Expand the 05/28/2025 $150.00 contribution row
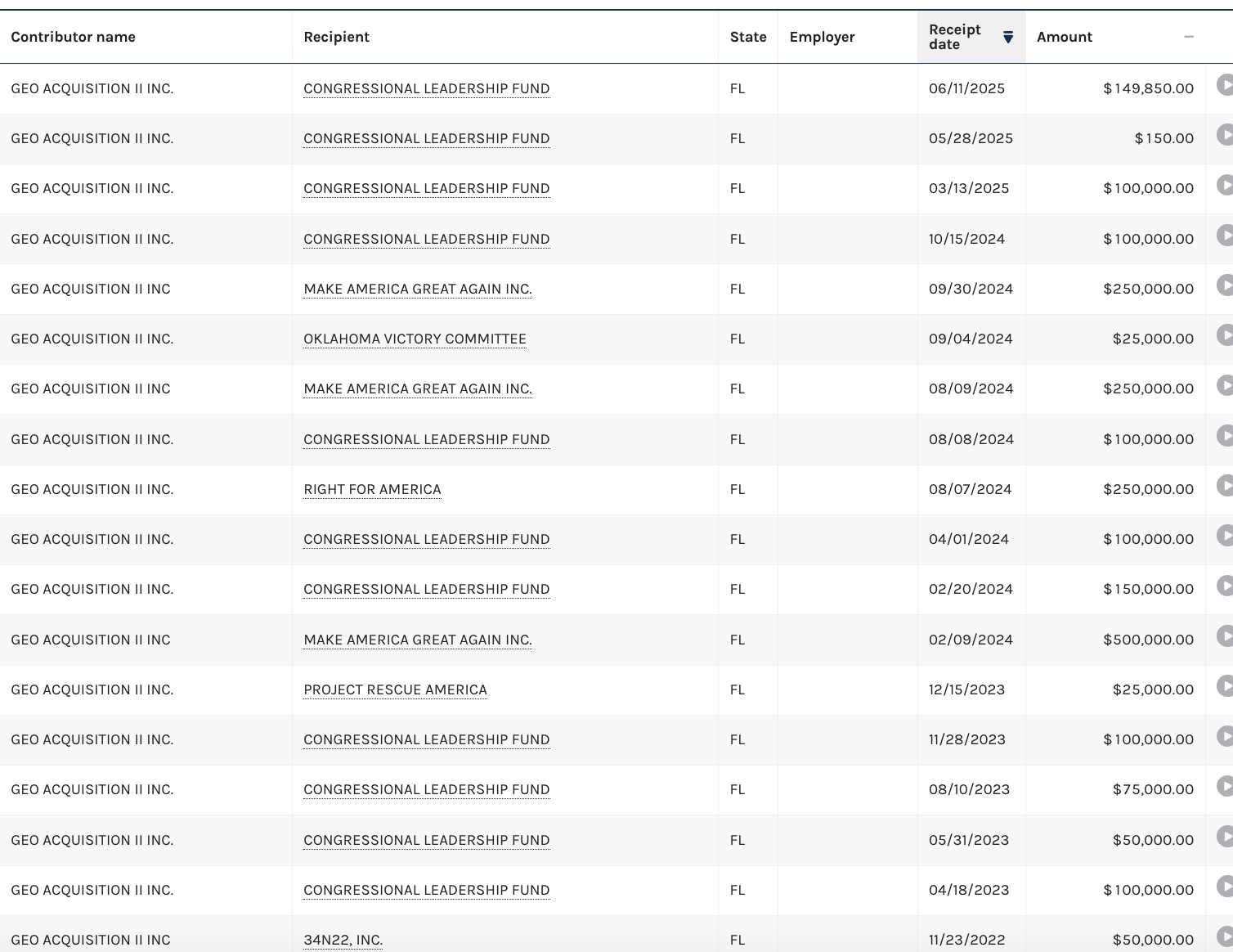 click(1224, 135)
